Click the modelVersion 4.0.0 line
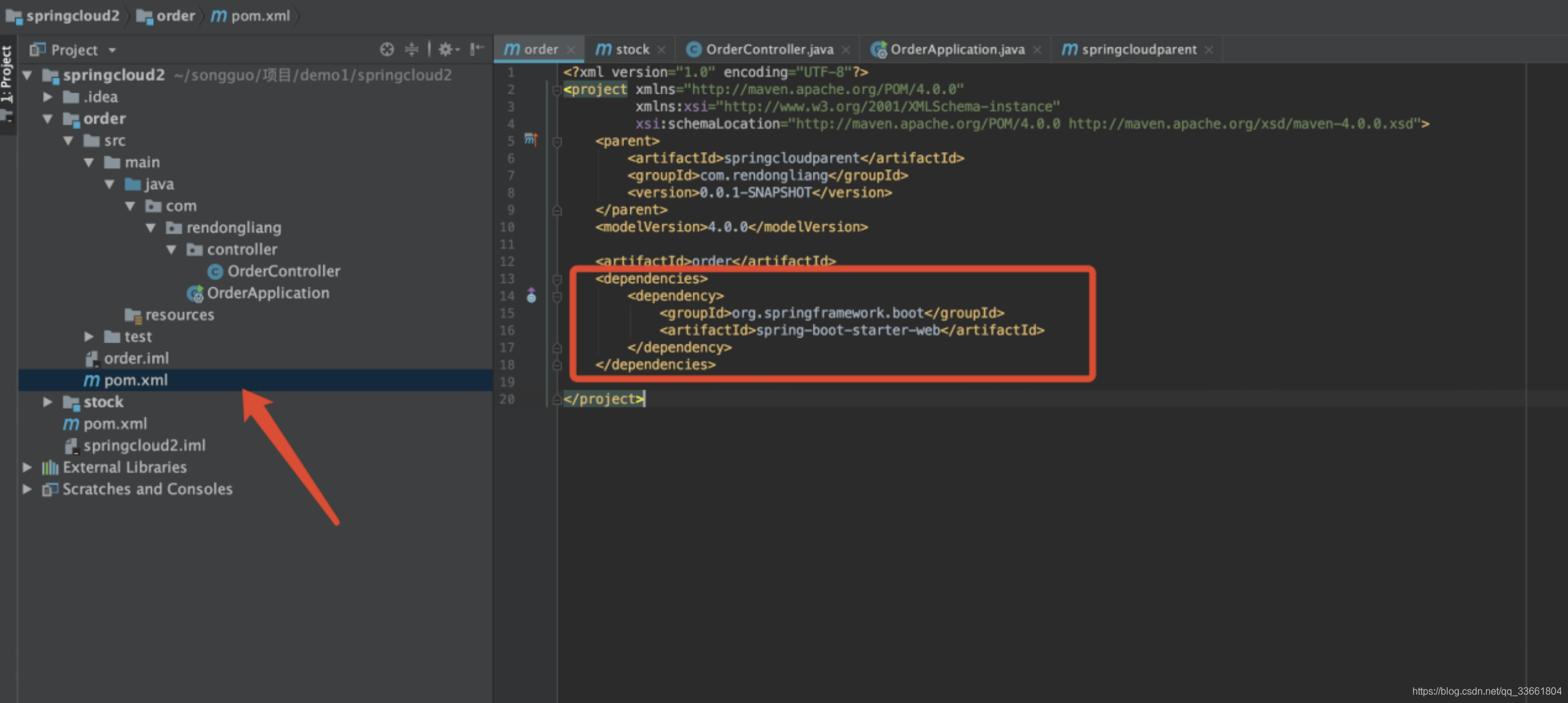 click(732, 227)
